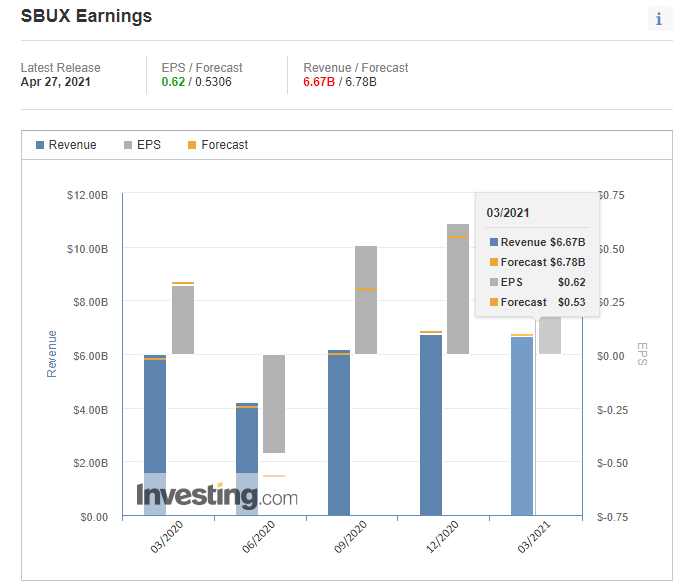This screenshot has height=588, width=684.
Task: Select the 03/2021 gray EPS bar
Action: coord(550,335)
